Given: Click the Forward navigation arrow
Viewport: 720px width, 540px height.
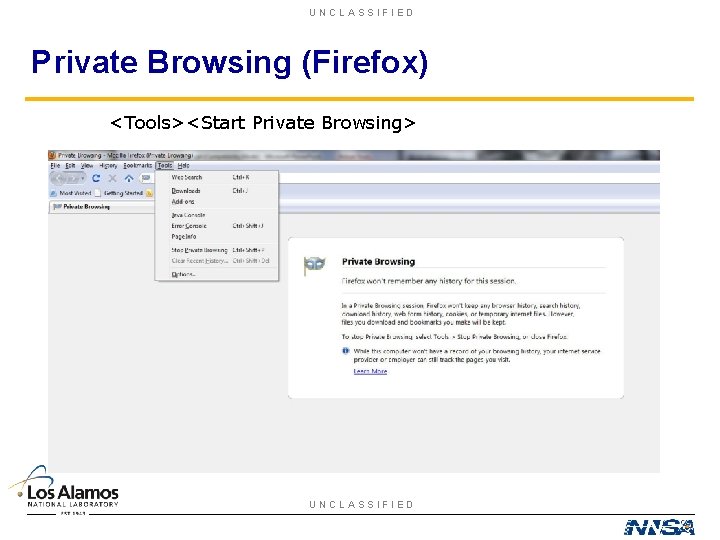Looking at the screenshot, I should [x=71, y=178].
